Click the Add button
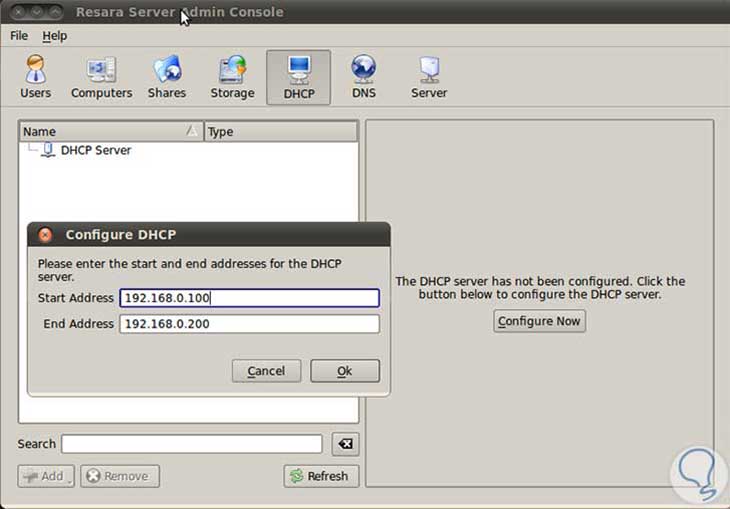 46,476
